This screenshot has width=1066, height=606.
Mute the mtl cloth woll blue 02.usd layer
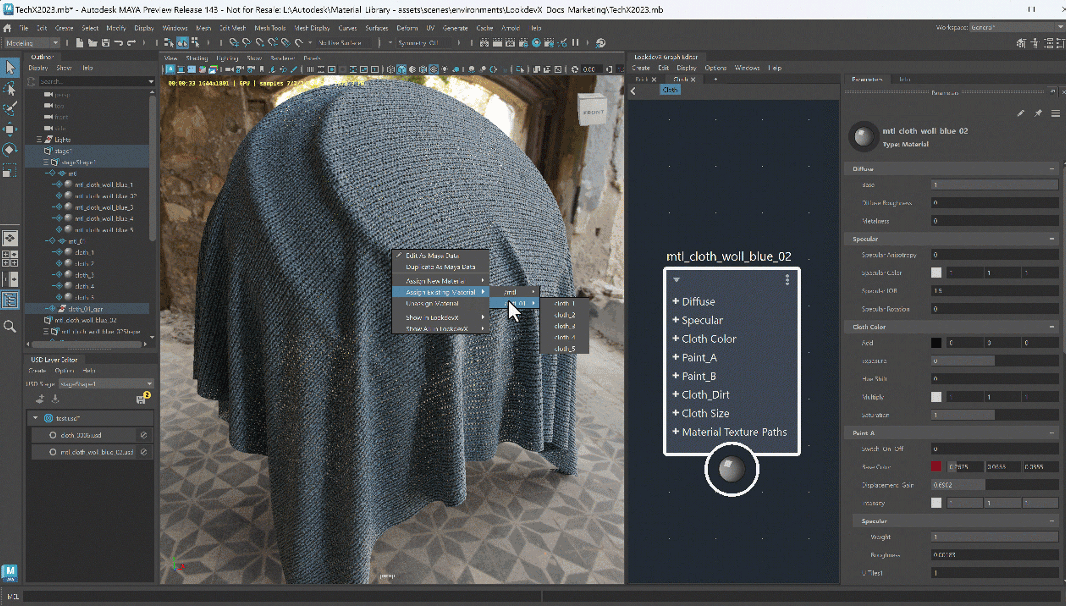144,452
